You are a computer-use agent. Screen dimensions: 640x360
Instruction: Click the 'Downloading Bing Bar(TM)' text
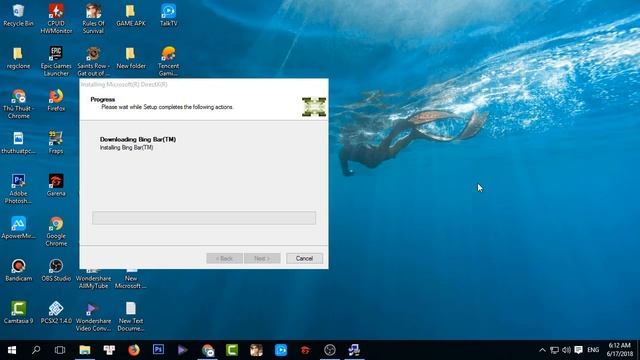(x=138, y=139)
